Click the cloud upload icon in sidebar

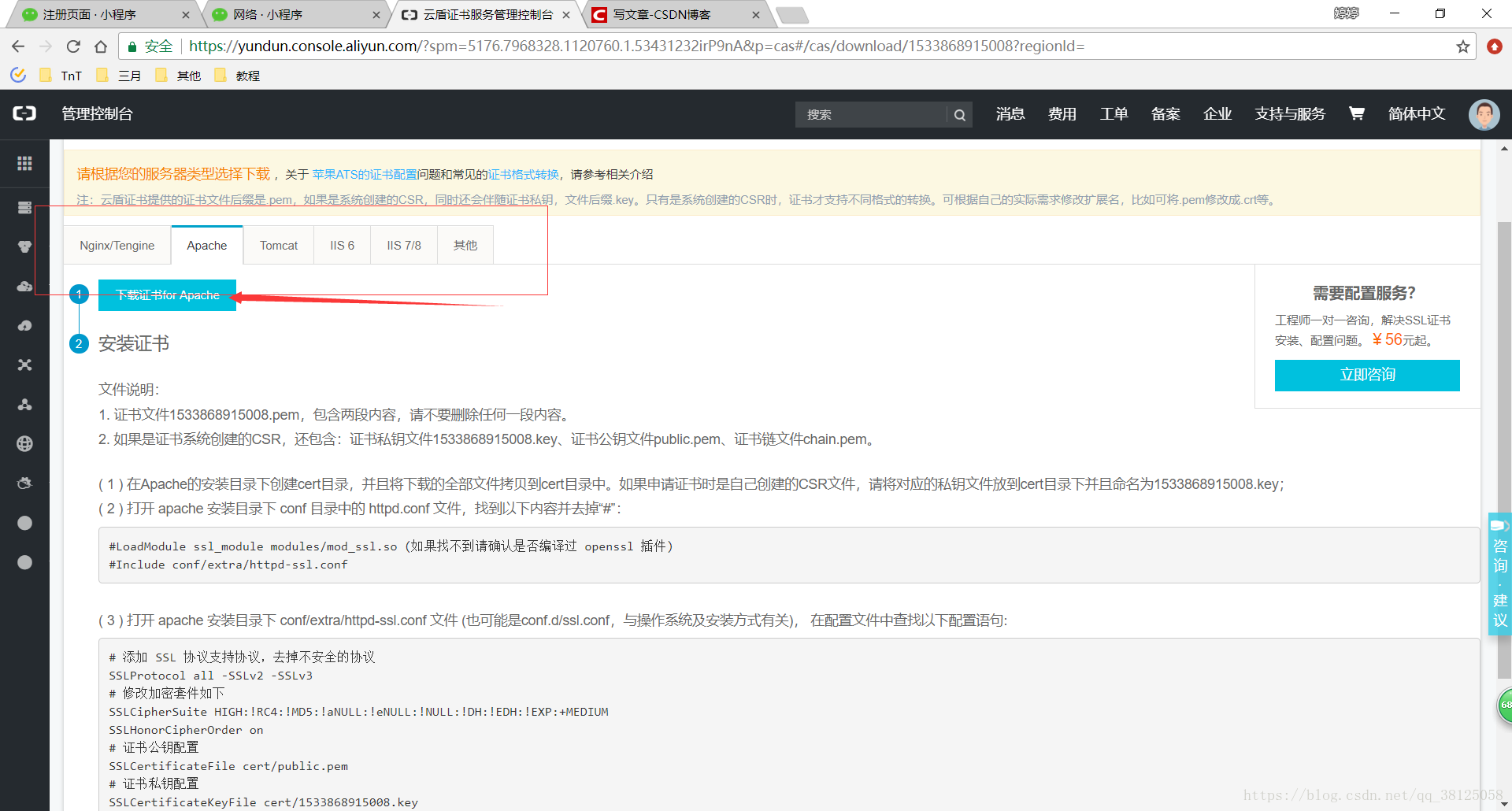(x=24, y=325)
